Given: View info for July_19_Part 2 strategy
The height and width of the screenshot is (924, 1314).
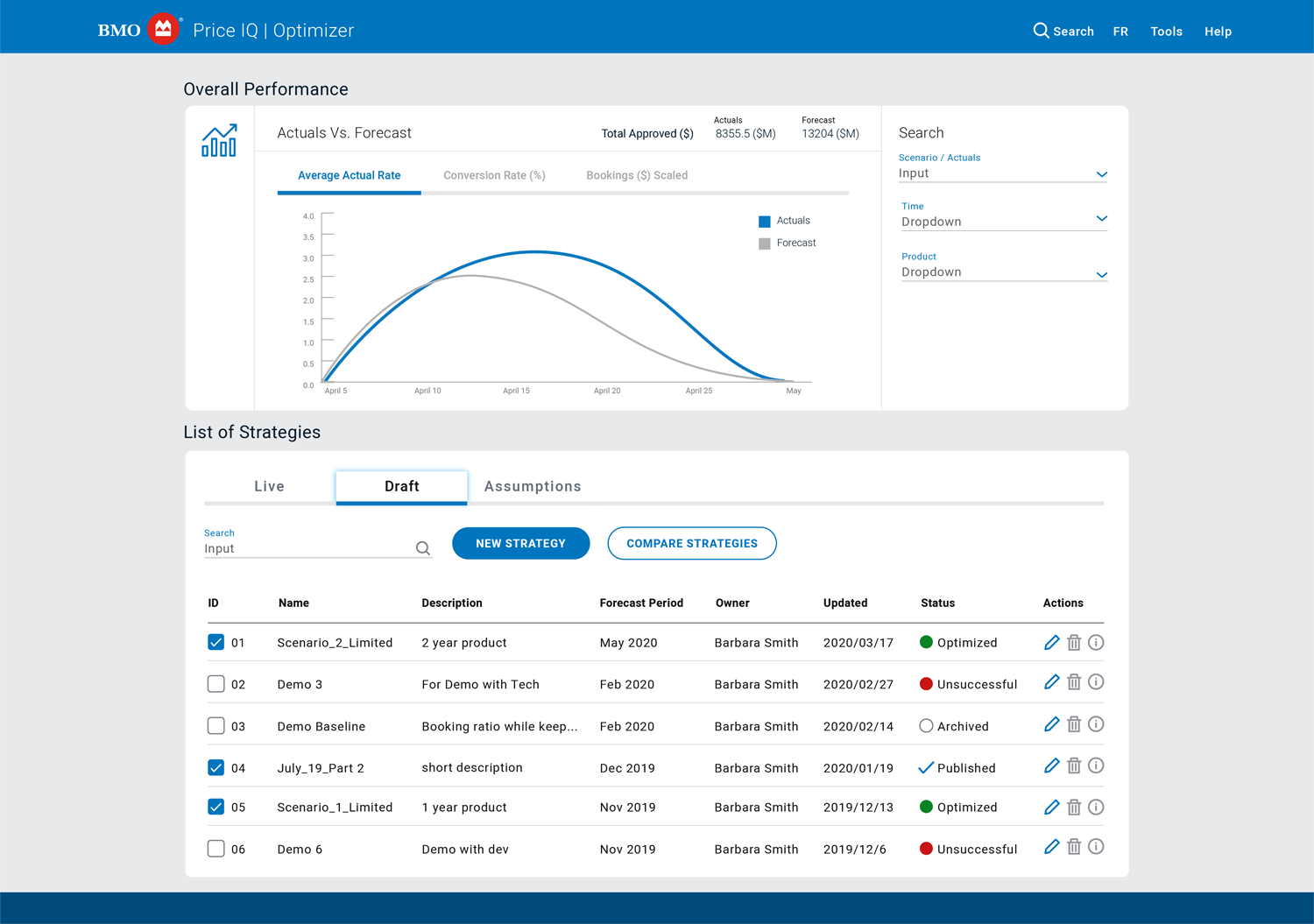Looking at the screenshot, I should click(x=1096, y=765).
